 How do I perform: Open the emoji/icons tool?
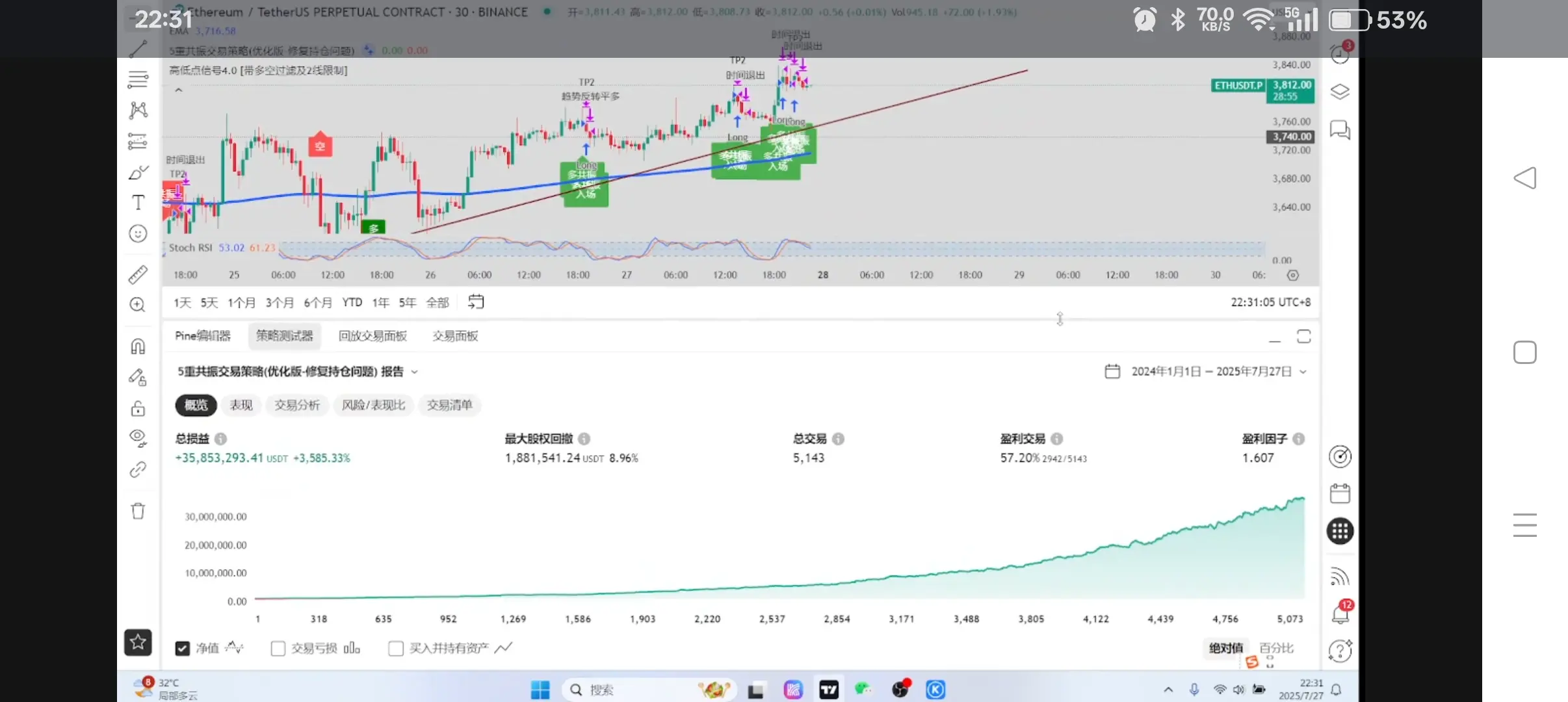coord(138,233)
